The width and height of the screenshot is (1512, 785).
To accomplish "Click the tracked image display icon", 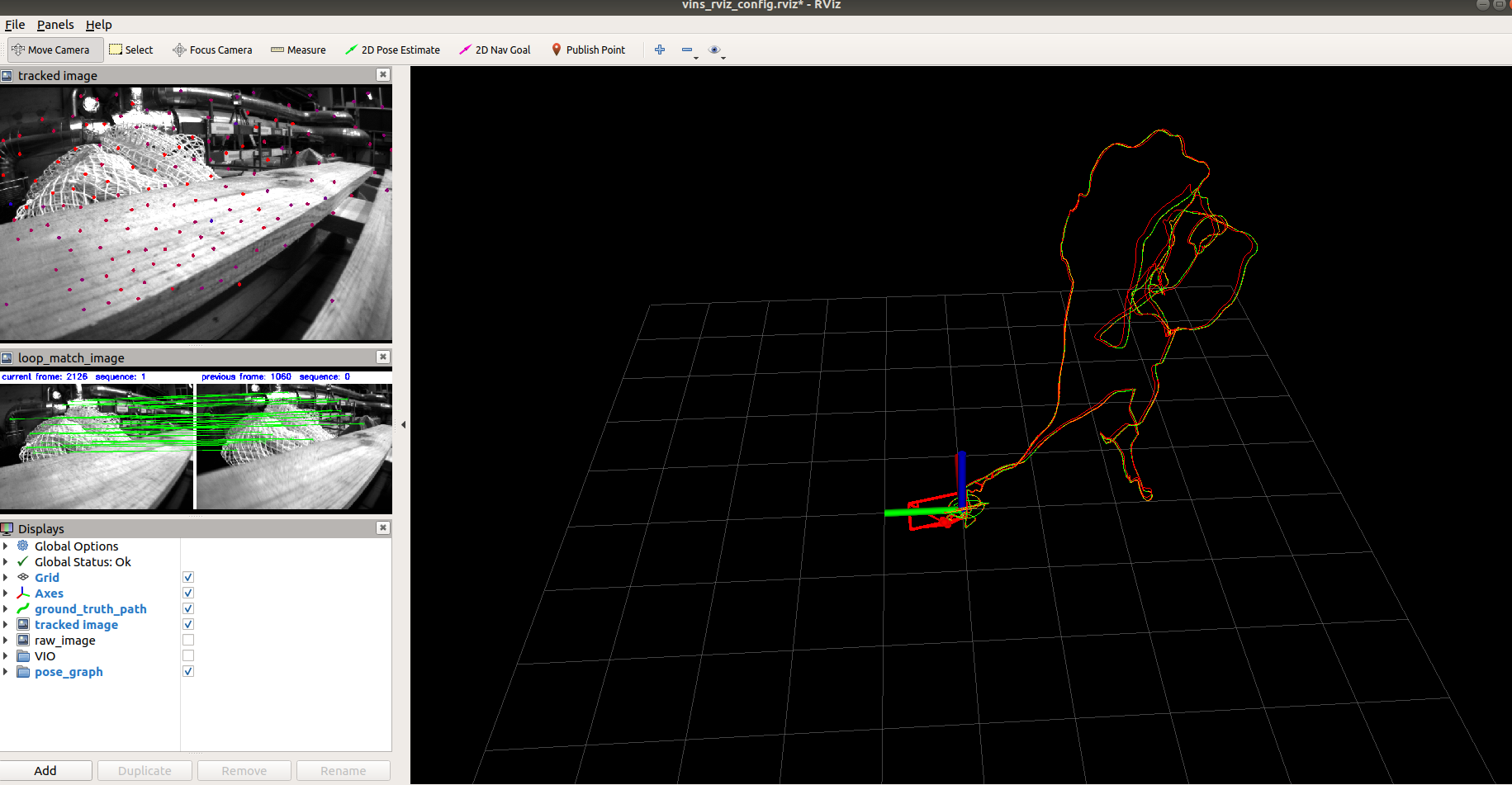I will pos(23,624).
